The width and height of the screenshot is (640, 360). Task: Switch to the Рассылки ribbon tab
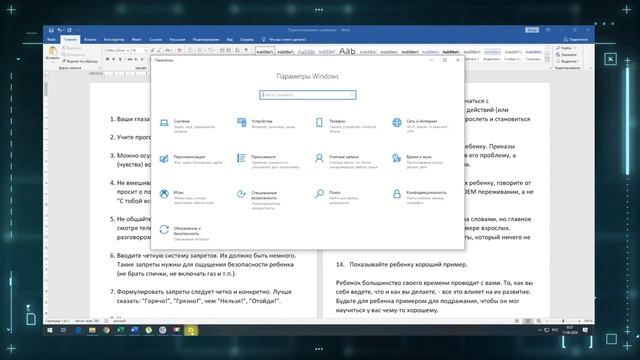pos(177,40)
